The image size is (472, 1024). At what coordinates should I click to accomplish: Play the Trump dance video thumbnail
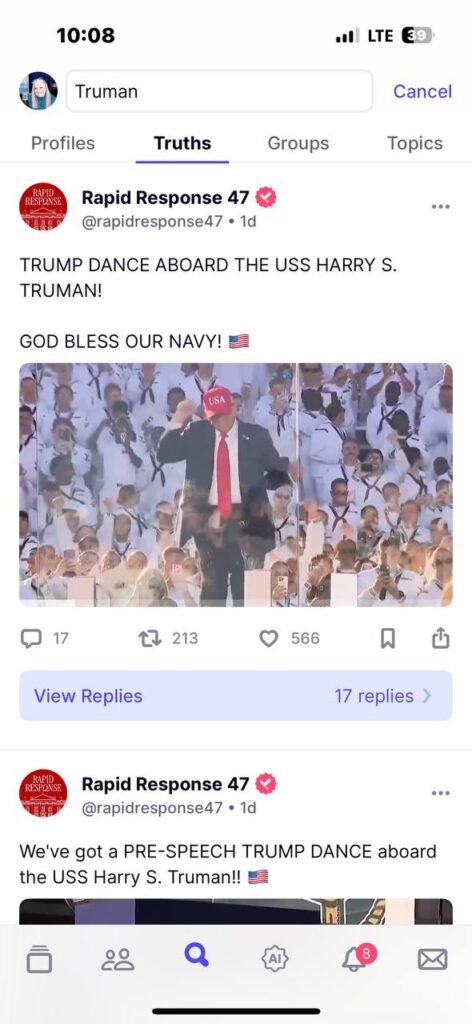point(236,485)
